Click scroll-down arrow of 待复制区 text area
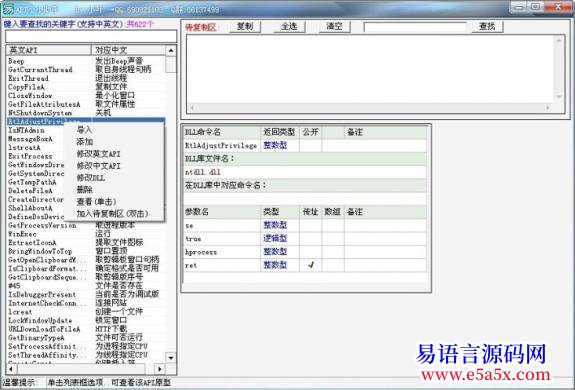The width and height of the screenshot is (575, 390). point(559,97)
